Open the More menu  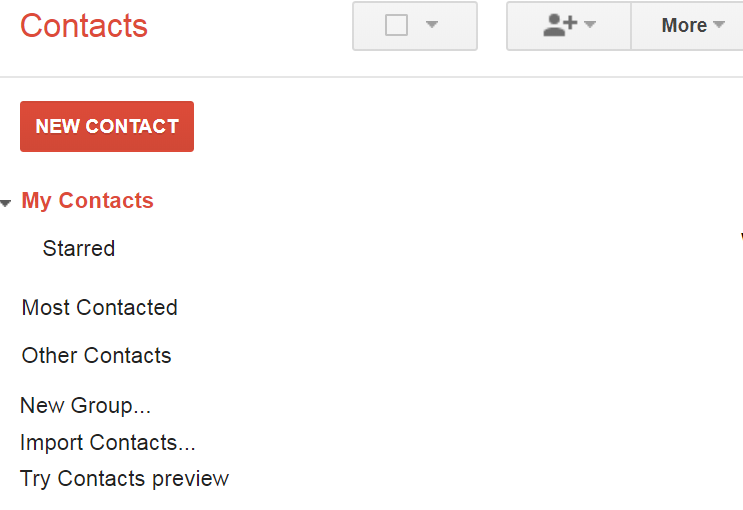click(x=684, y=26)
